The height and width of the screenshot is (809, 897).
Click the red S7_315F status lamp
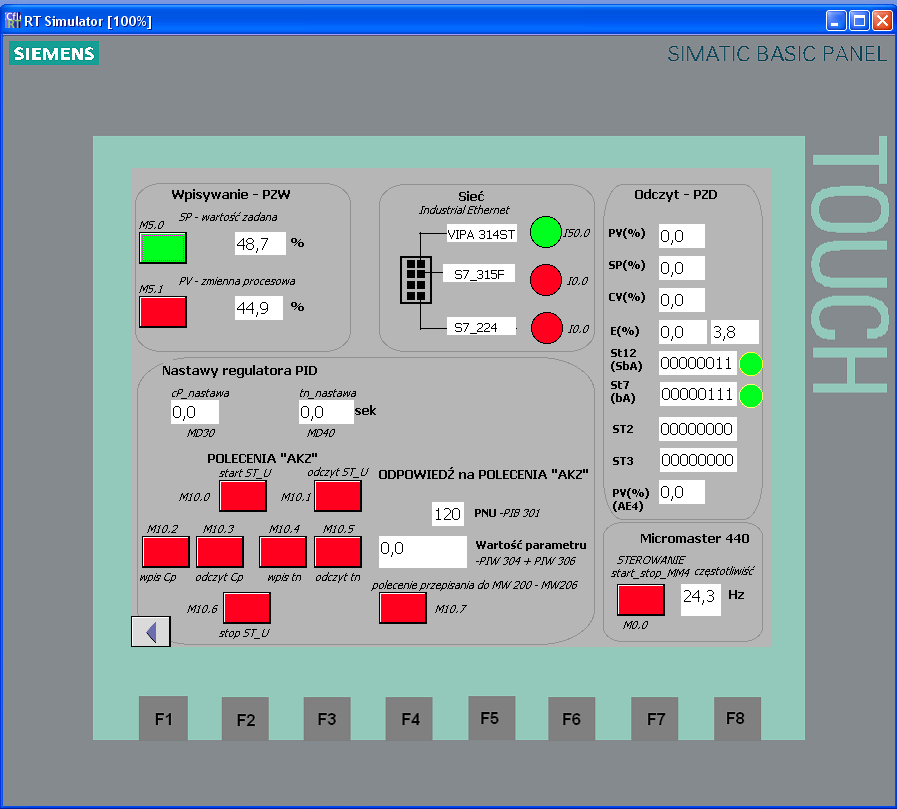(546, 280)
